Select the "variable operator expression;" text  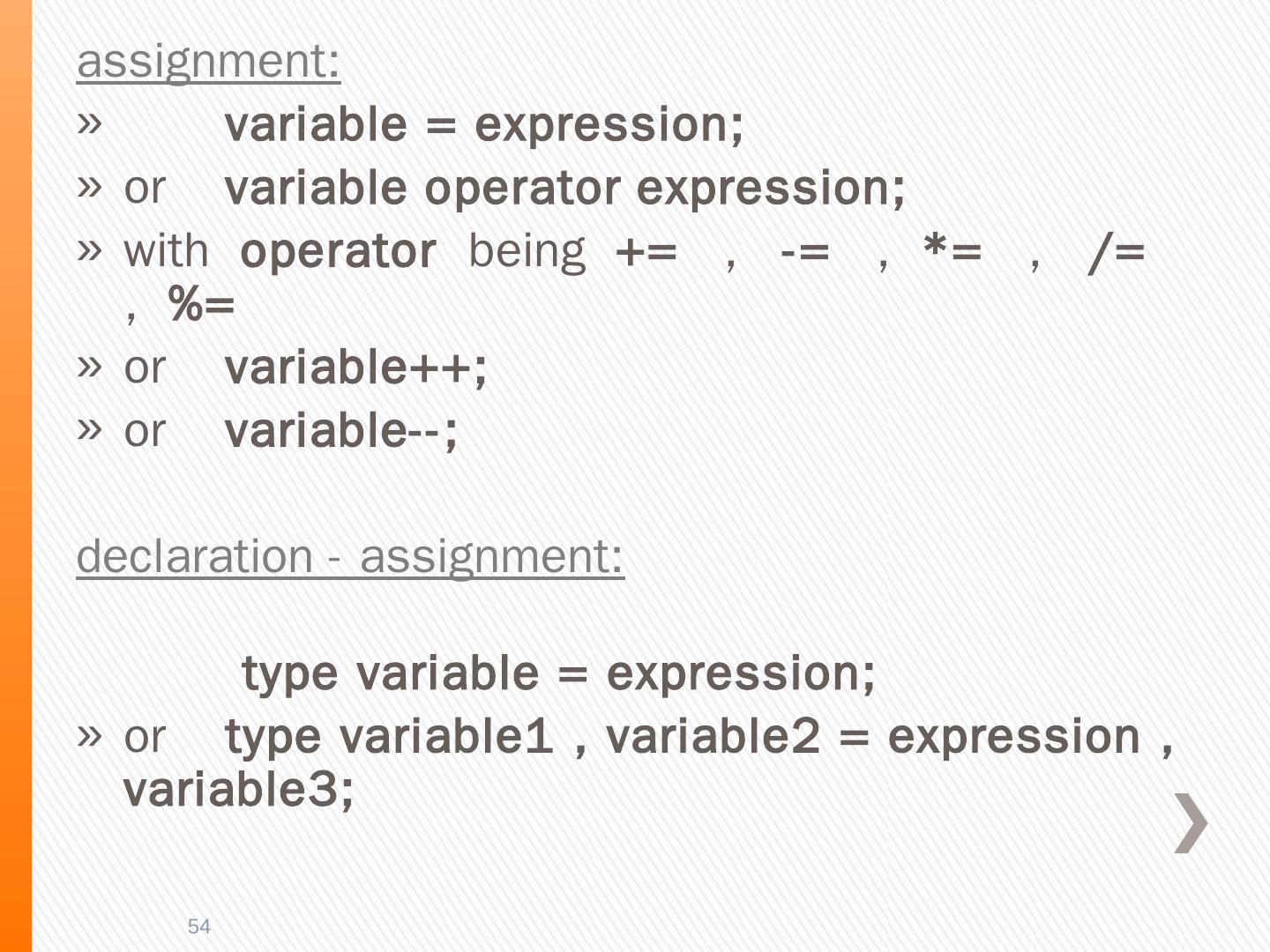[x=564, y=188]
